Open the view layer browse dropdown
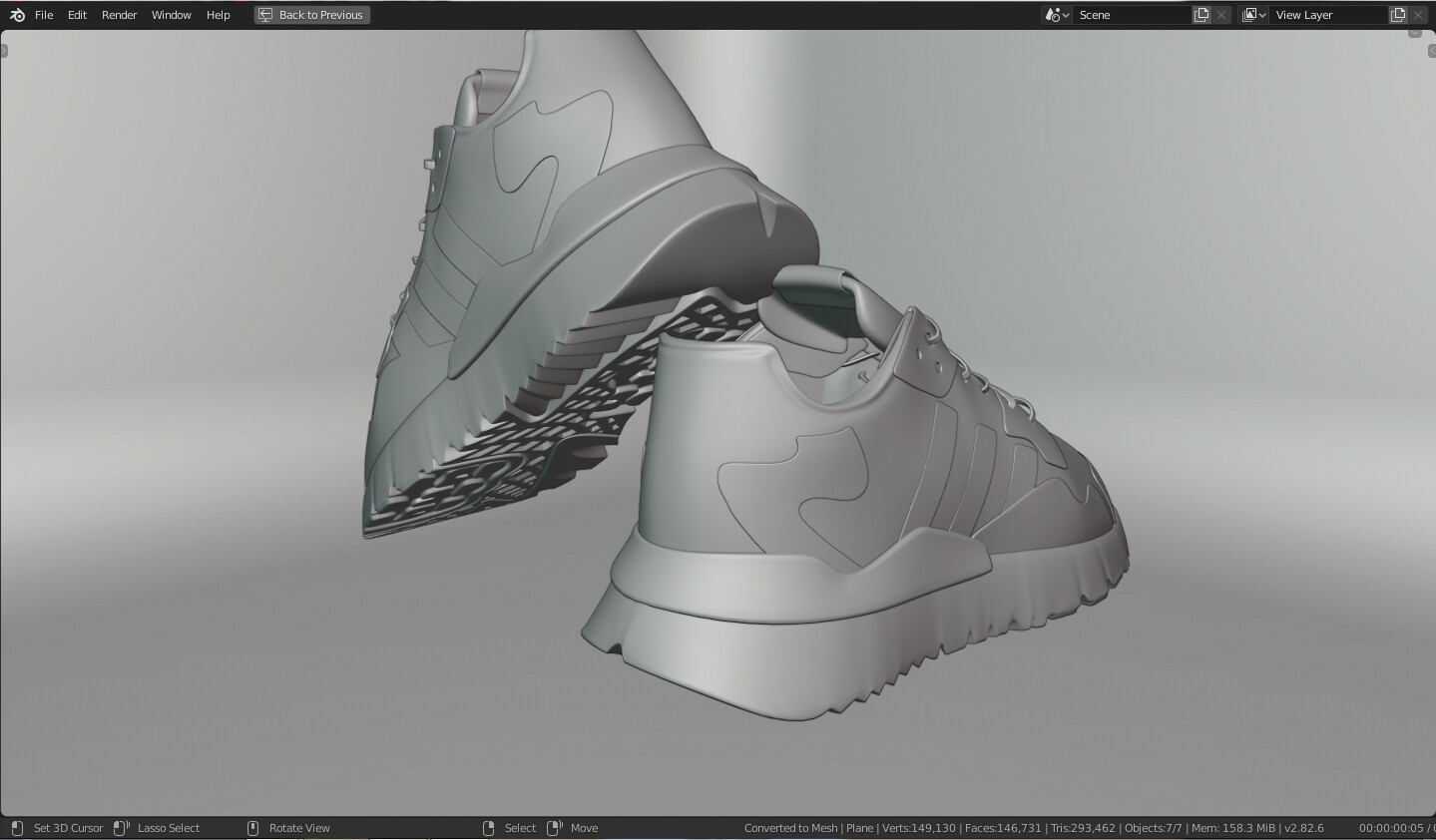1436x840 pixels. 1253,15
